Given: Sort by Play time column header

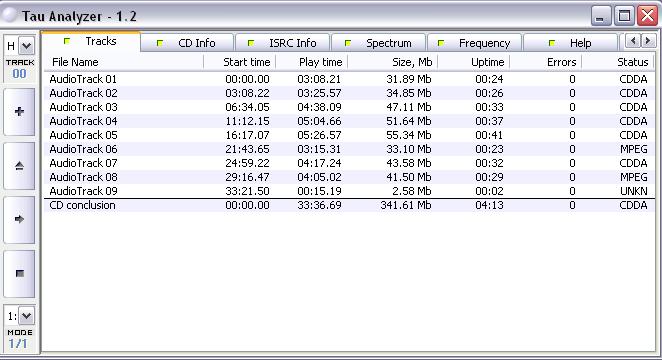Looking at the screenshot, I should [x=312, y=62].
